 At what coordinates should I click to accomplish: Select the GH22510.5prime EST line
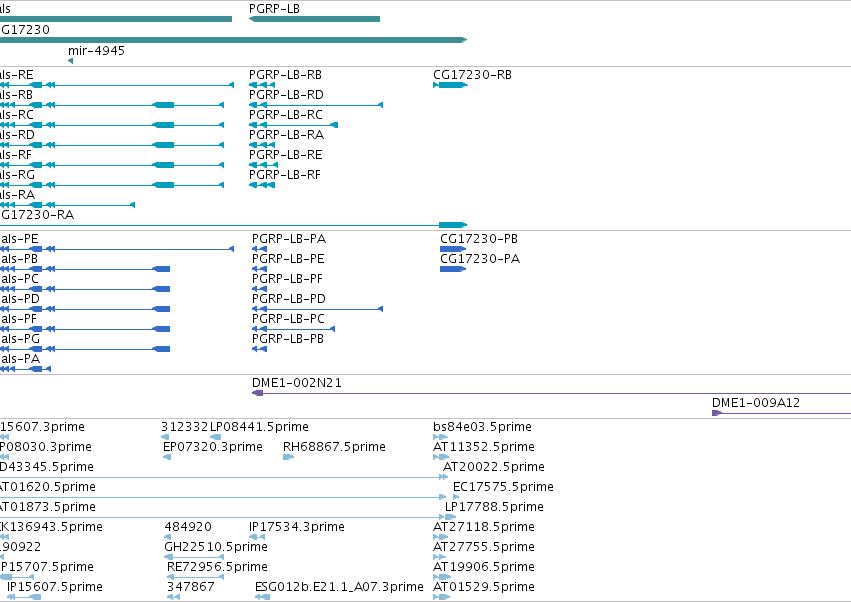click(x=194, y=557)
